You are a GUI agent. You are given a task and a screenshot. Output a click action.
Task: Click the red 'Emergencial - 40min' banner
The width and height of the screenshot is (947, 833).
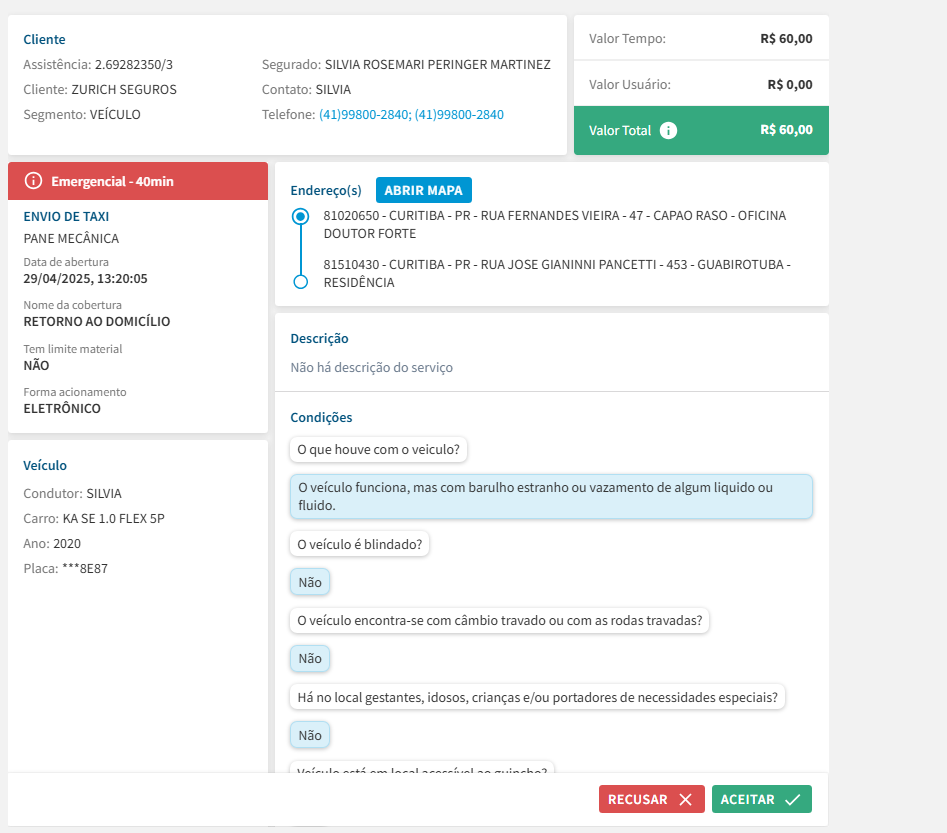pyautogui.click(x=138, y=181)
